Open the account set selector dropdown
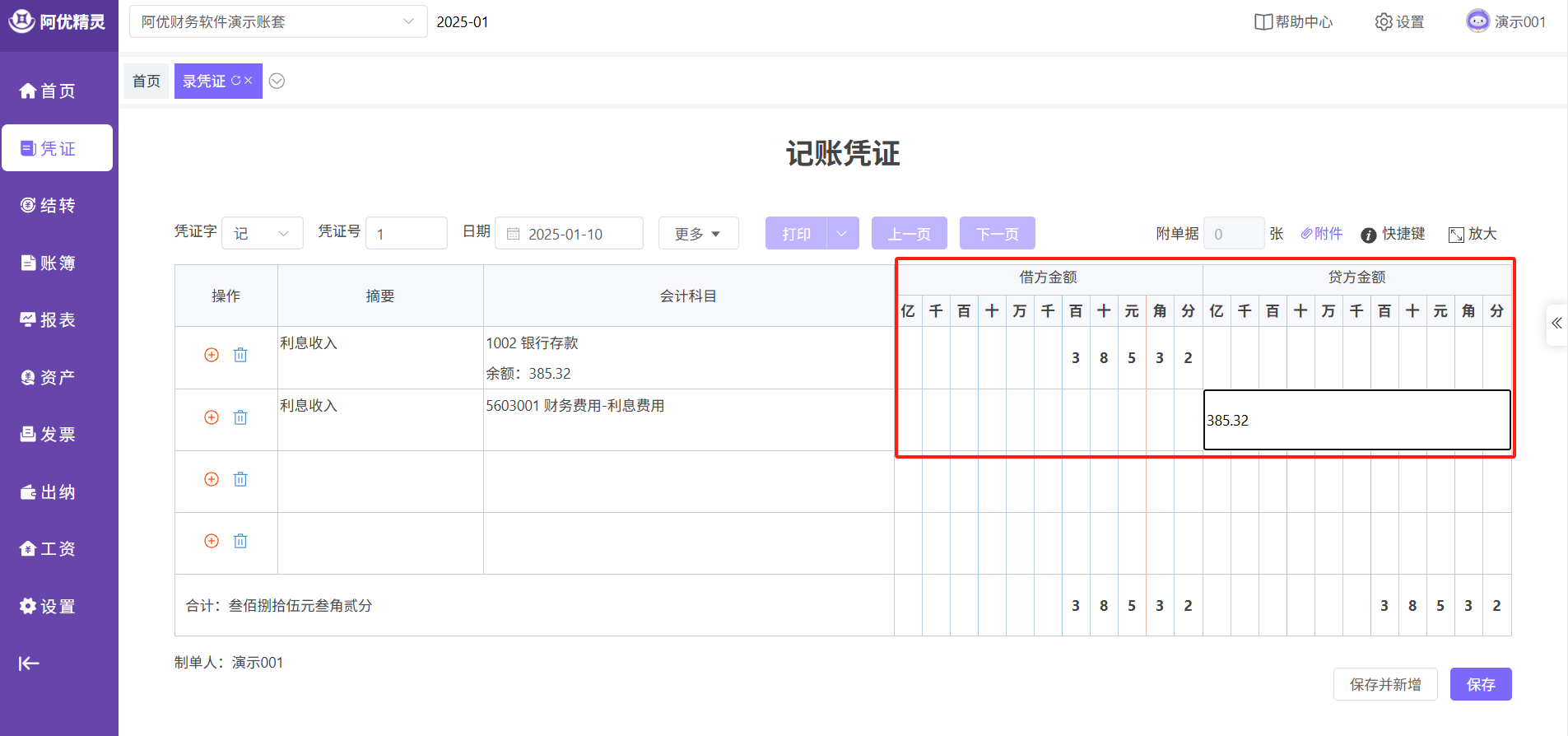The width and height of the screenshot is (1568, 736). [277, 22]
